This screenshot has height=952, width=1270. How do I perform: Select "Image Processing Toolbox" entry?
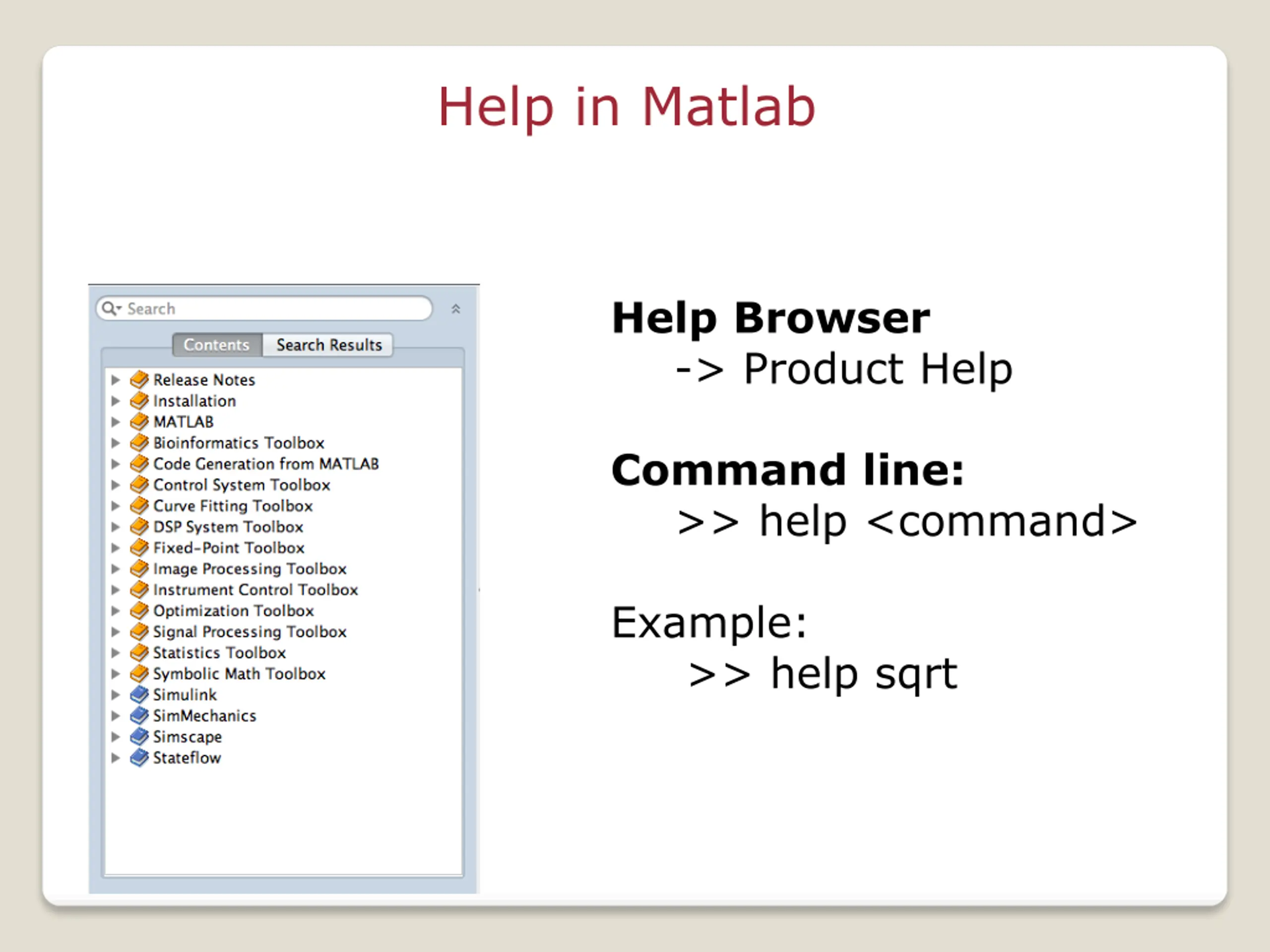[x=250, y=569]
